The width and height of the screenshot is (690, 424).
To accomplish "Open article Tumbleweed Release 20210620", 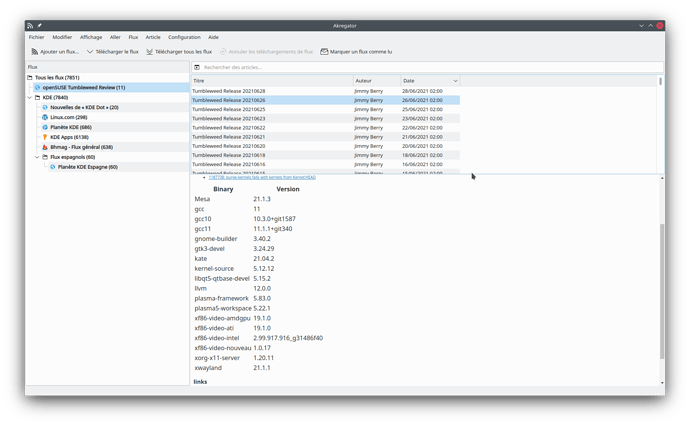I will tap(228, 146).
